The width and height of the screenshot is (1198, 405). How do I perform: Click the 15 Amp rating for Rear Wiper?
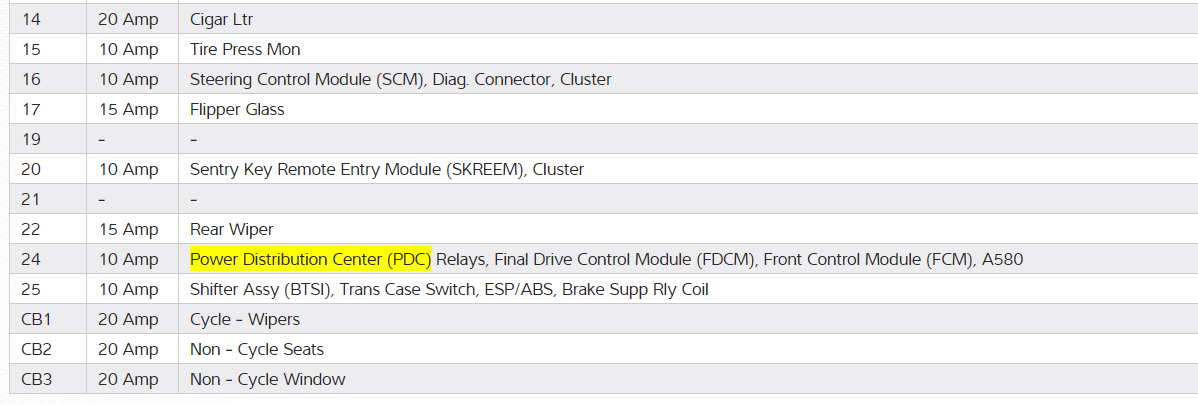click(128, 229)
